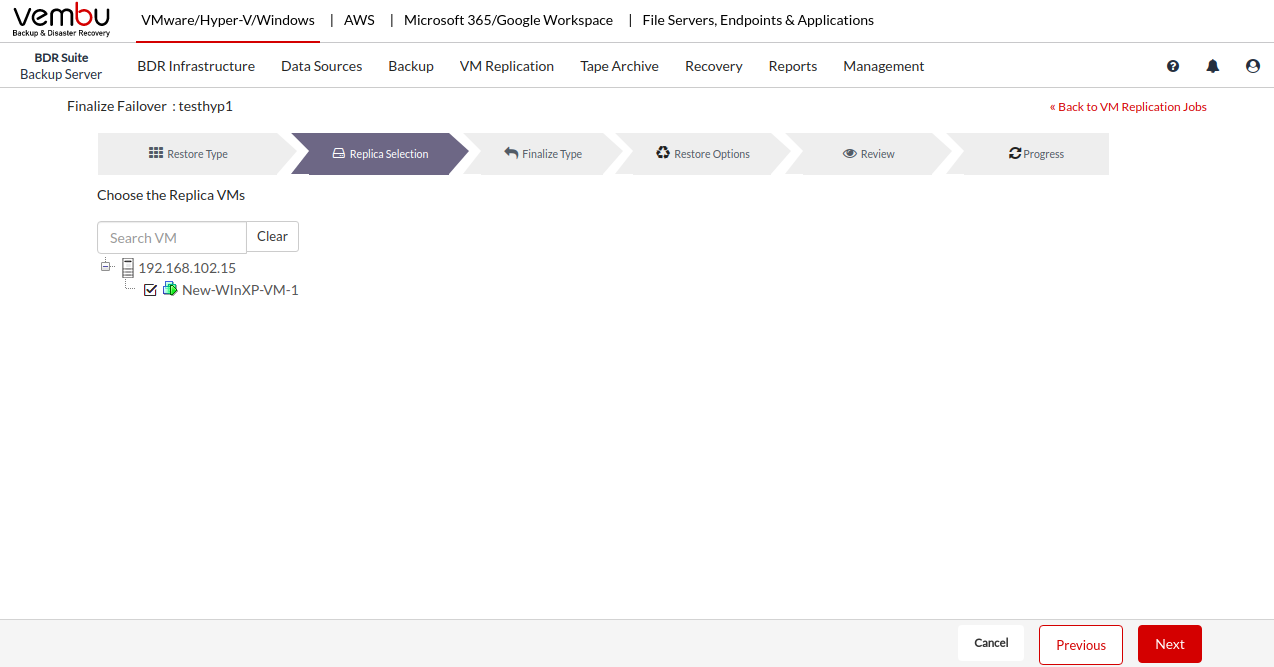Uncheck the New-WInXP-VM-1 checkbox
1274x667 pixels.
(x=151, y=290)
